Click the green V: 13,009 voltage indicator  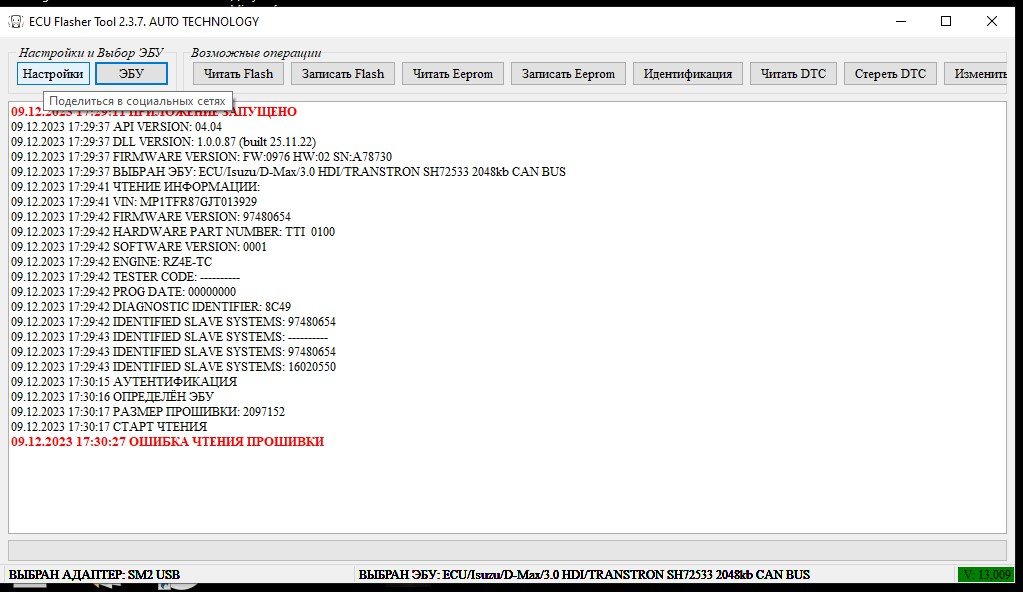(986, 574)
